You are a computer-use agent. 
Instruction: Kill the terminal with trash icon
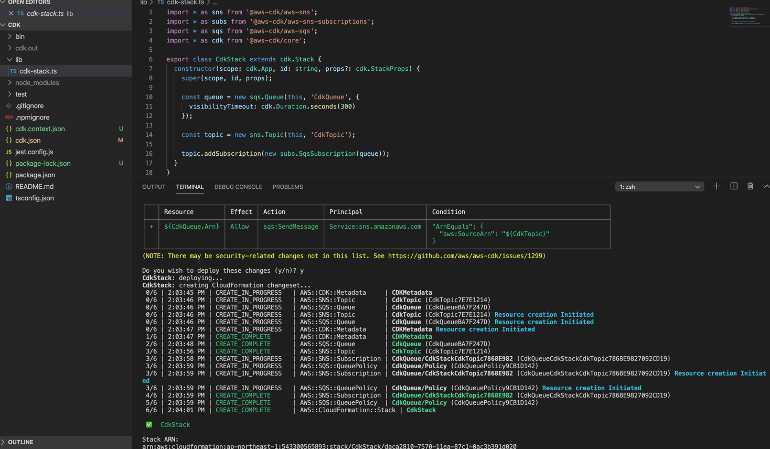tap(750, 186)
